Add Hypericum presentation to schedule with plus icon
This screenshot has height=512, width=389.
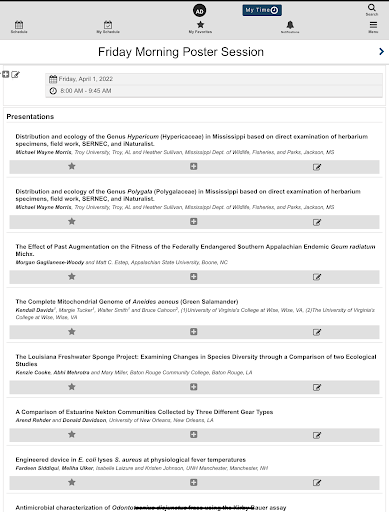[194, 166]
